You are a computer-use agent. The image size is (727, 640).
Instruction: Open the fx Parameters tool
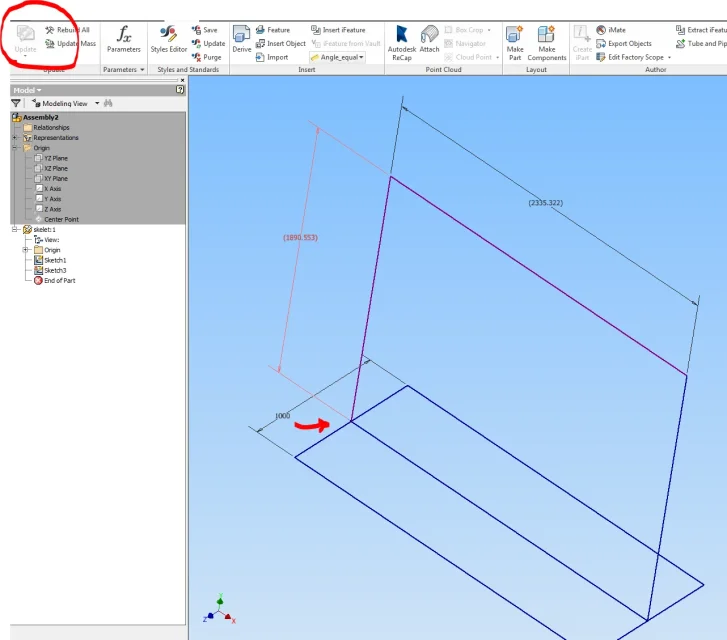(123, 39)
